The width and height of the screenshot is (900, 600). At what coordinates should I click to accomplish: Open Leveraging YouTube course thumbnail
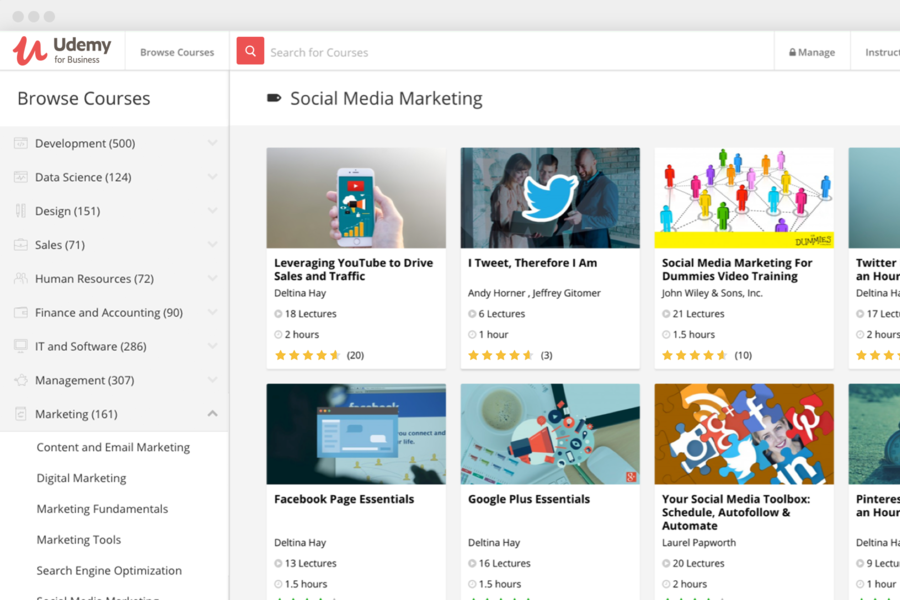pyautogui.click(x=356, y=198)
